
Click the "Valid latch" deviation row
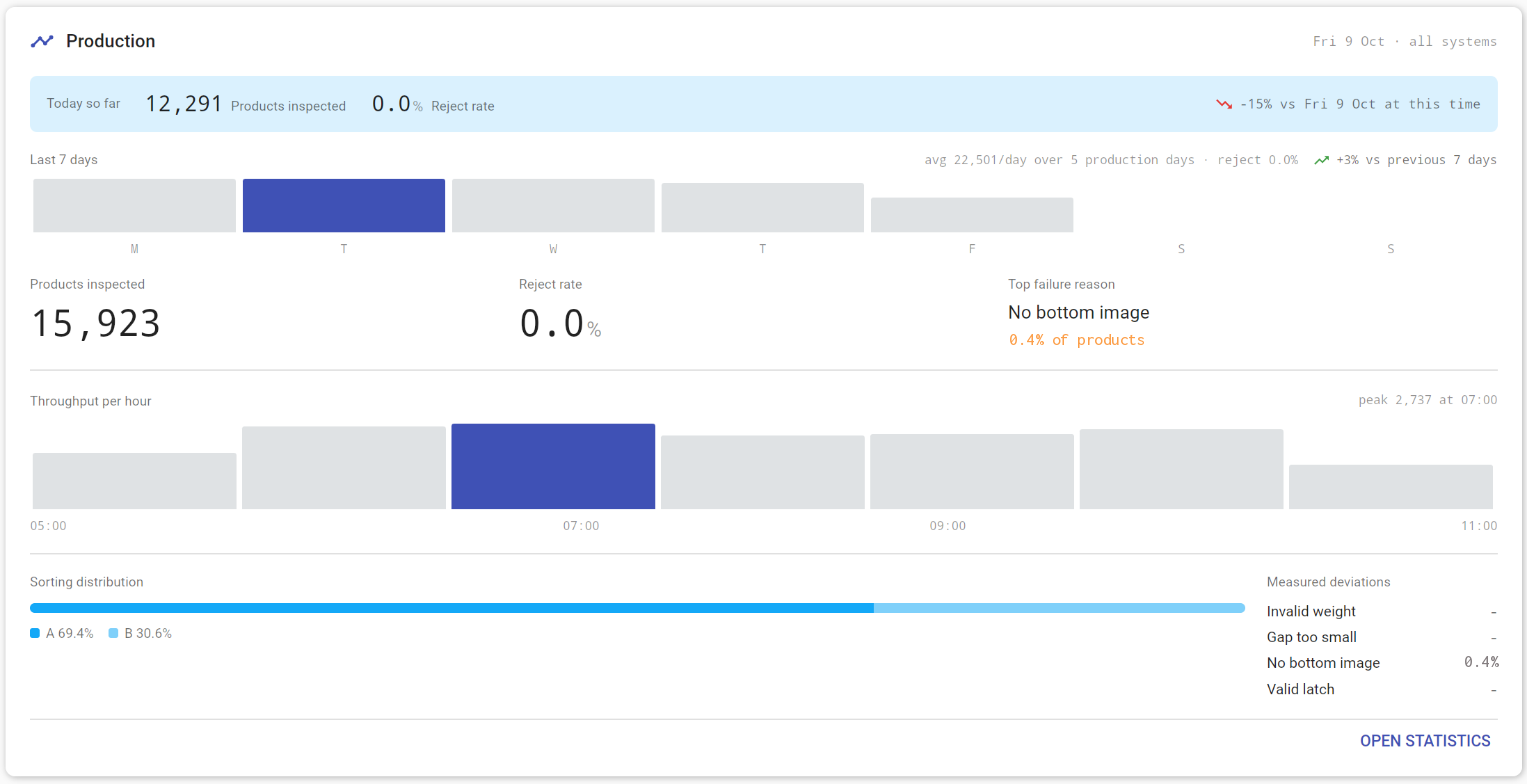(1382, 689)
